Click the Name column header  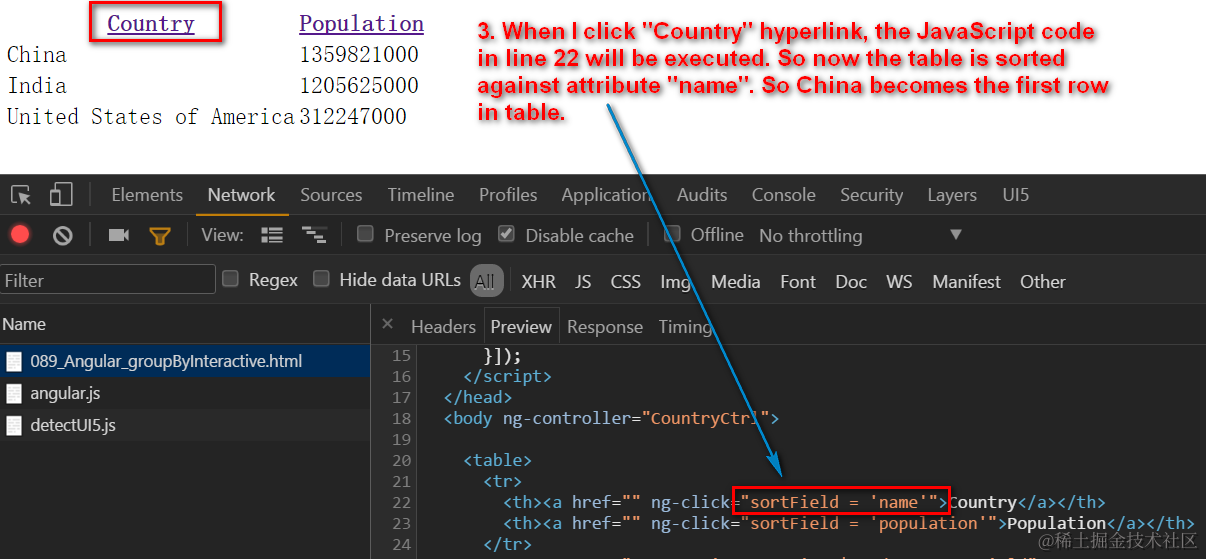coord(185,324)
